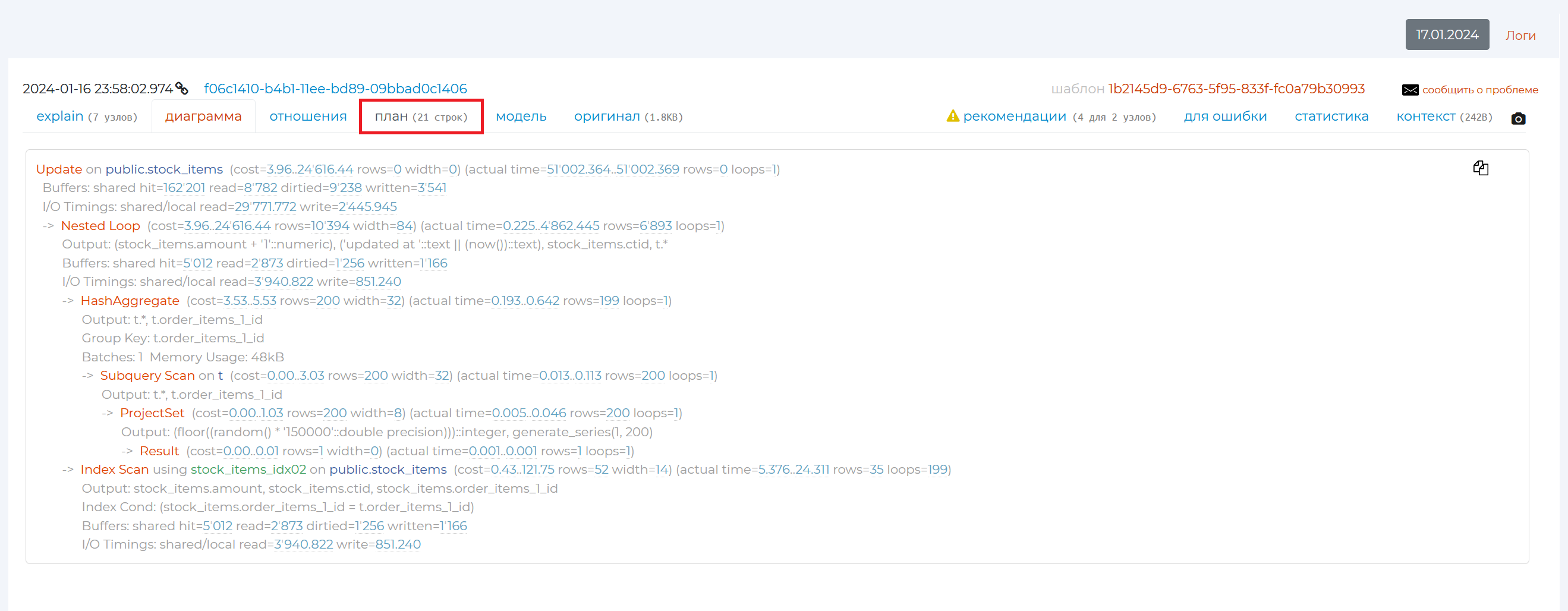Image resolution: width=1568 pixels, height=611 pixels.
Task: Switch to the модель tab
Action: tap(521, 116)
